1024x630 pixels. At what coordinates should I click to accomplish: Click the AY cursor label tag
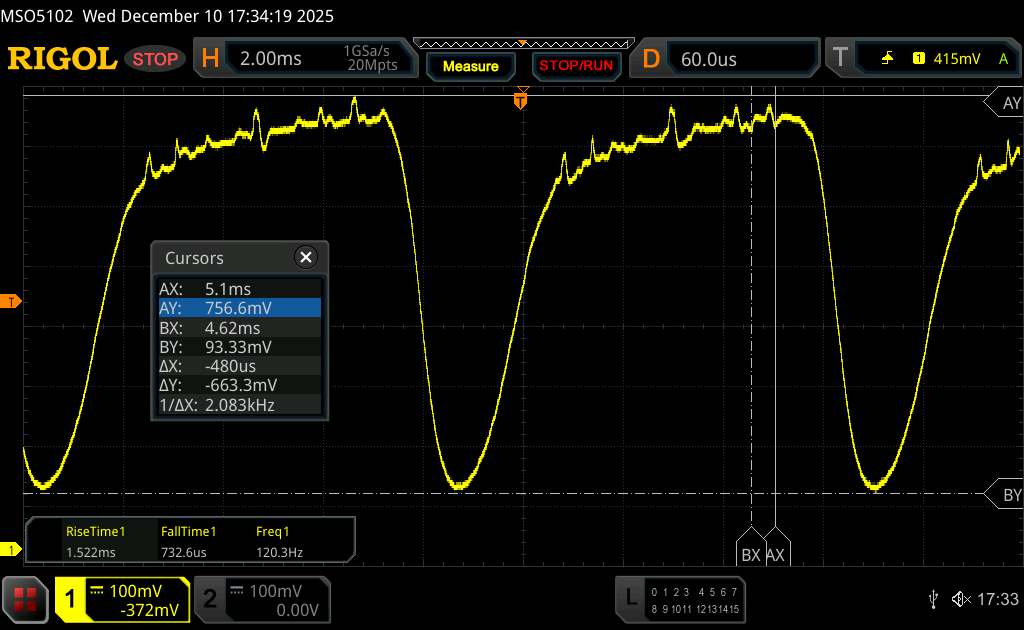(1003, 103)
